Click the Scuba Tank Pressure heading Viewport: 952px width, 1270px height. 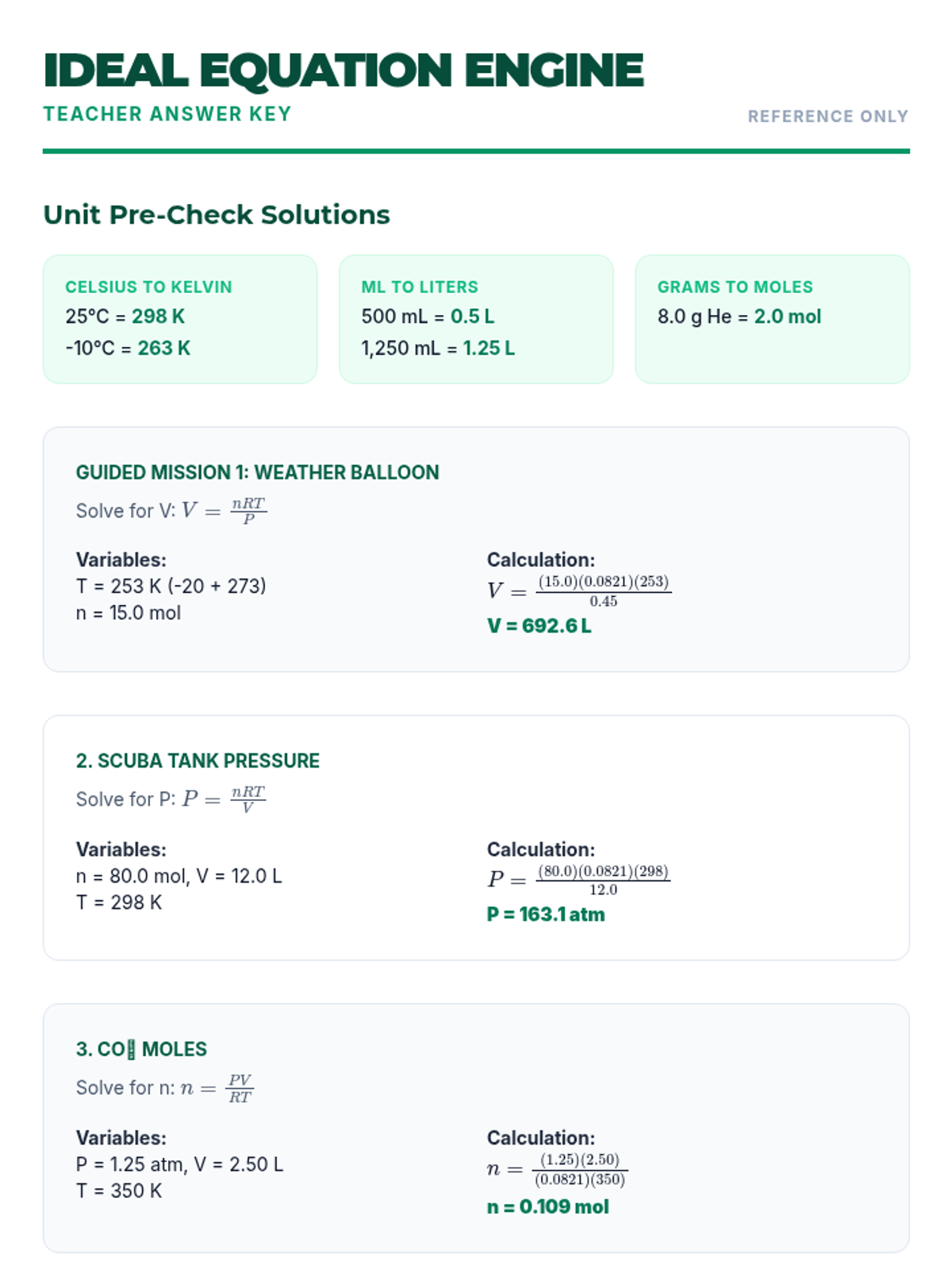(x=198, y=761)
